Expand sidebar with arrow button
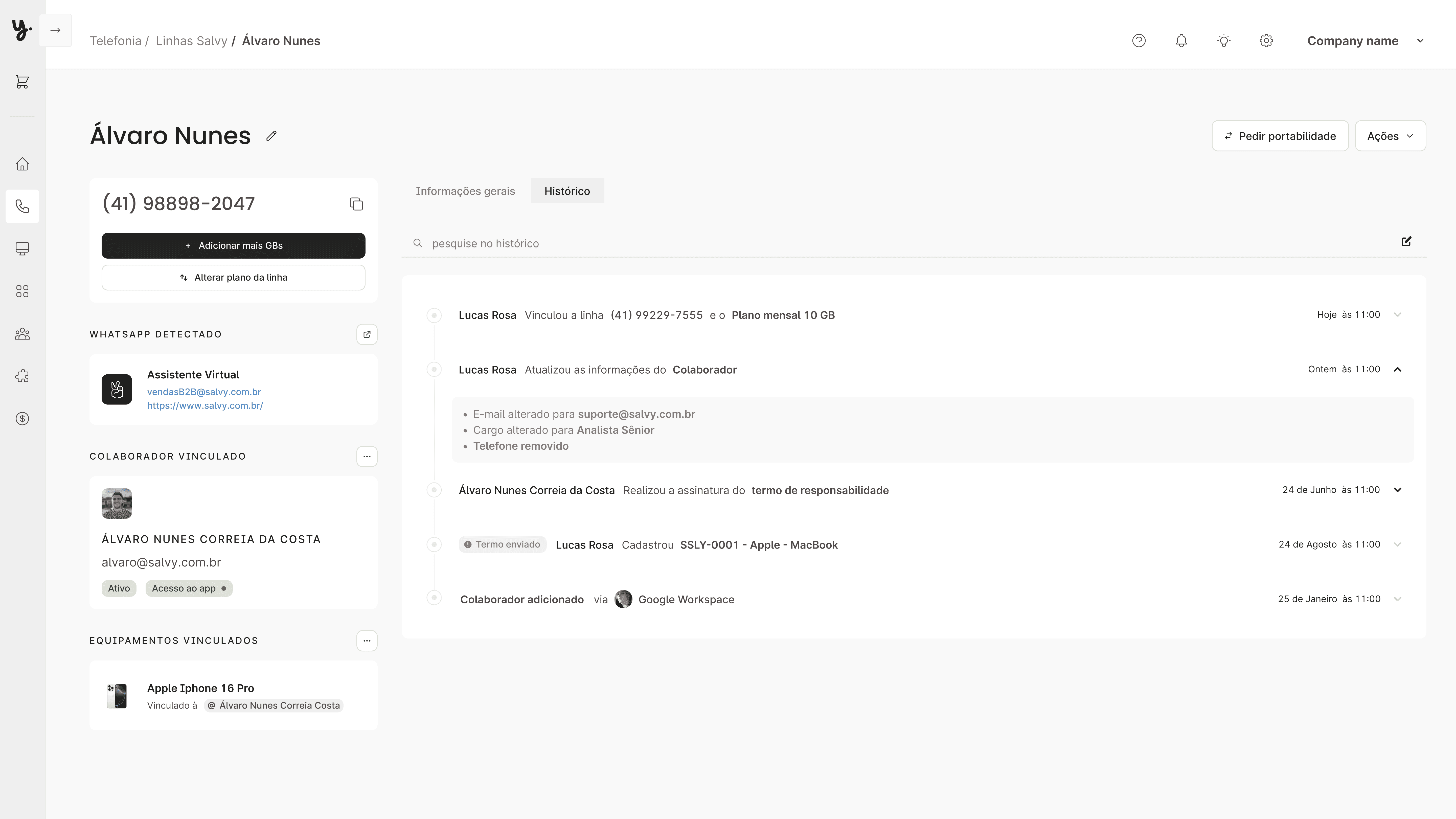1456x819 pixels. click(55, 31)
